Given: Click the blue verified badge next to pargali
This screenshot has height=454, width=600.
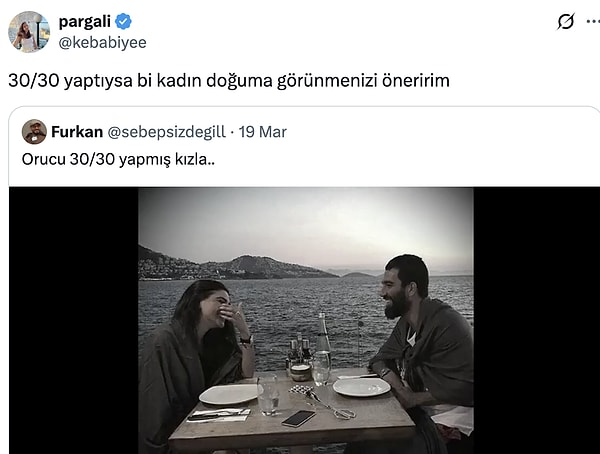Looking at the screenshot, I should tap(124, 21).
